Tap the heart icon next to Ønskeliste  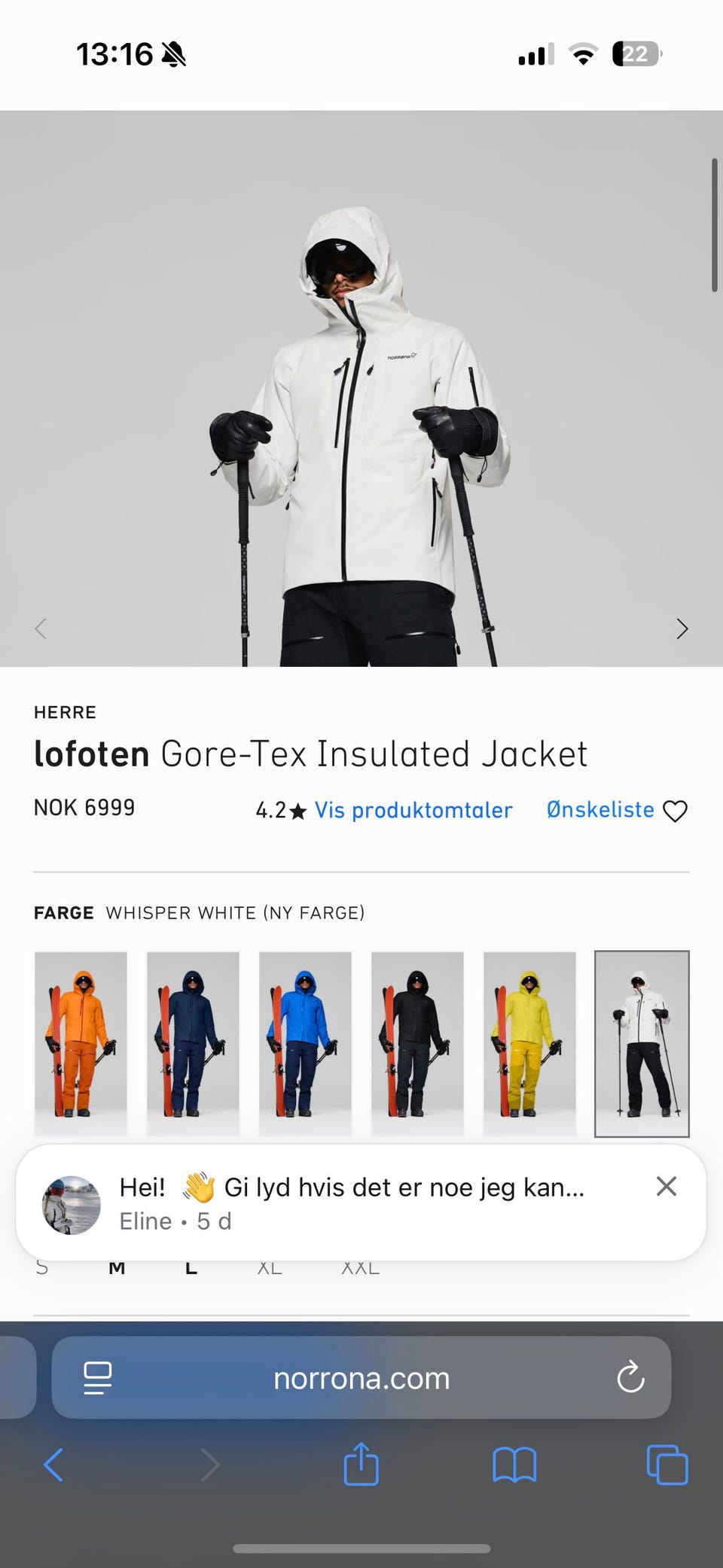pos(675,811)
